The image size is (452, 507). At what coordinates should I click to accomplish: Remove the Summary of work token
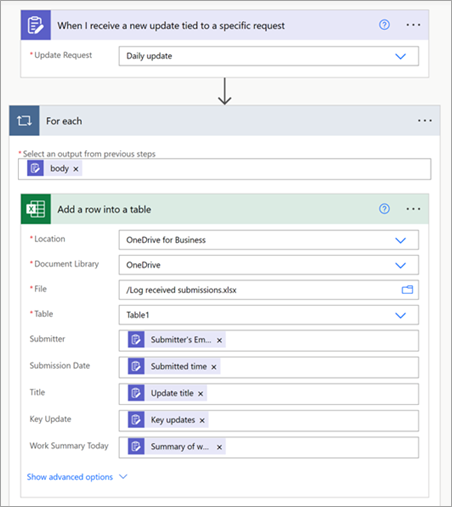(x=219, y=447)
